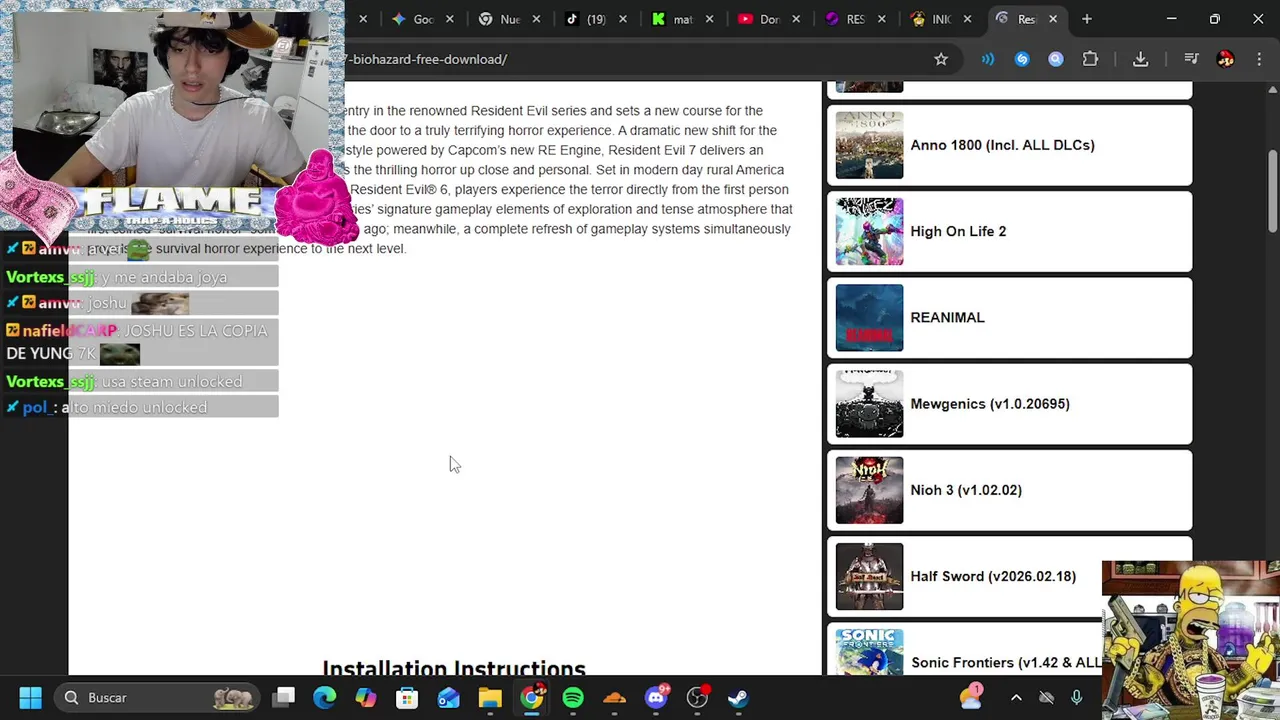Click the microphone icon in system tray

point(1077,698)
